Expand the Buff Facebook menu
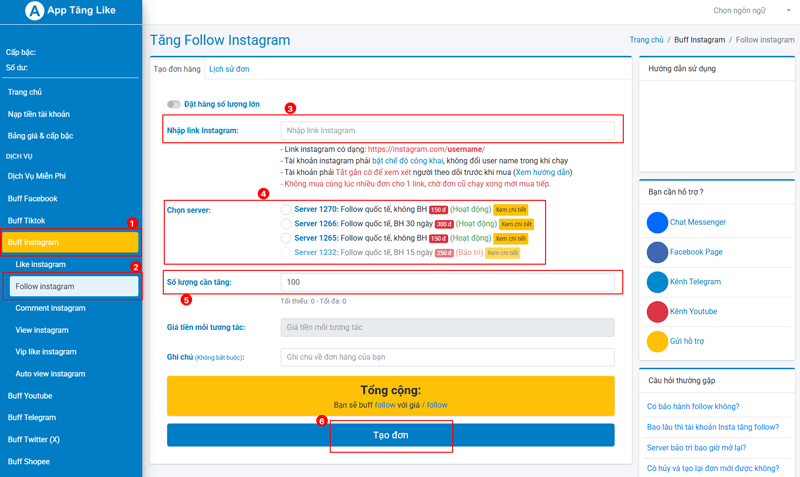 33,198
